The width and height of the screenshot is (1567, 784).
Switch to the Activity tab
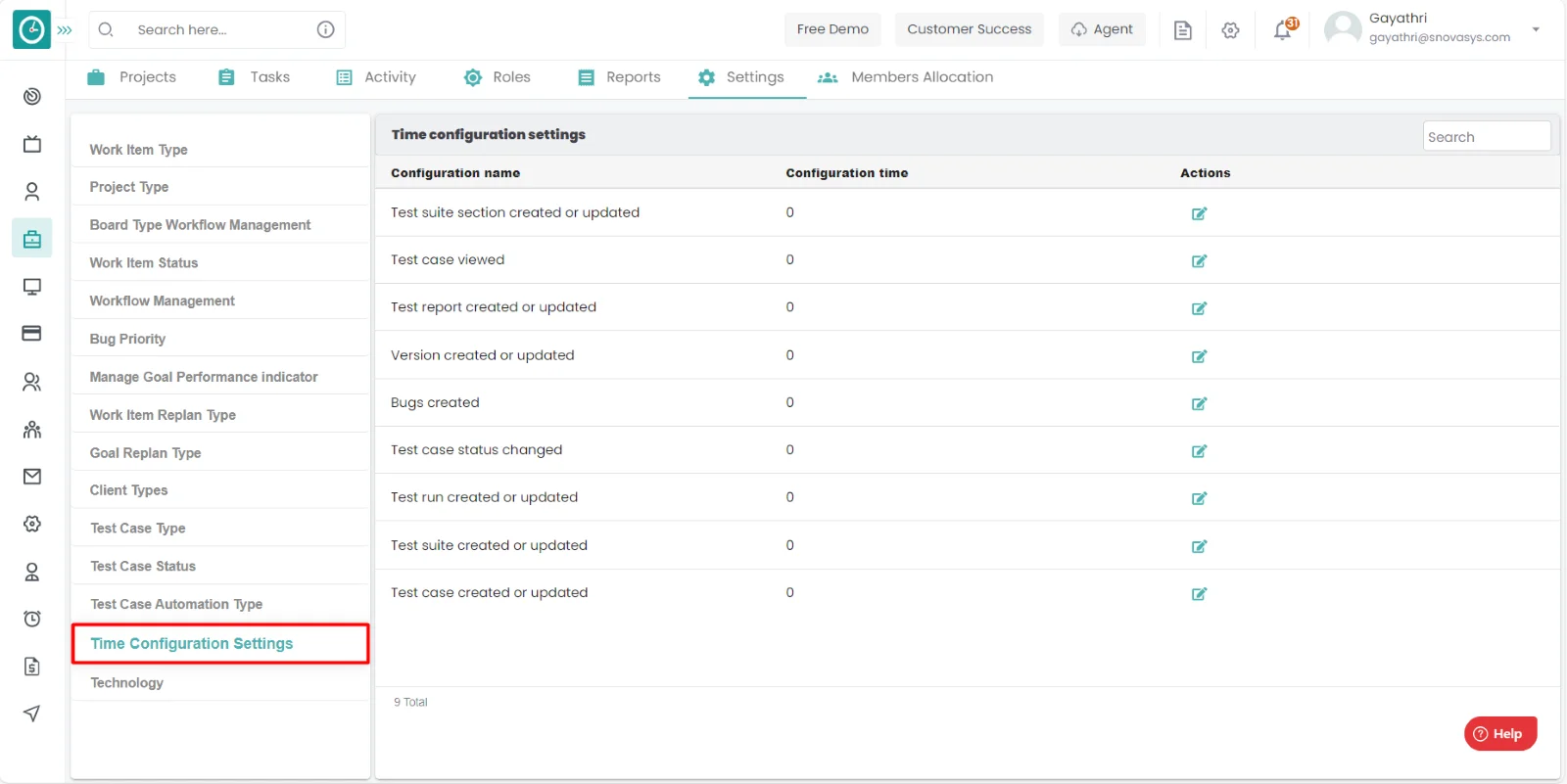[x=376, y=77]
